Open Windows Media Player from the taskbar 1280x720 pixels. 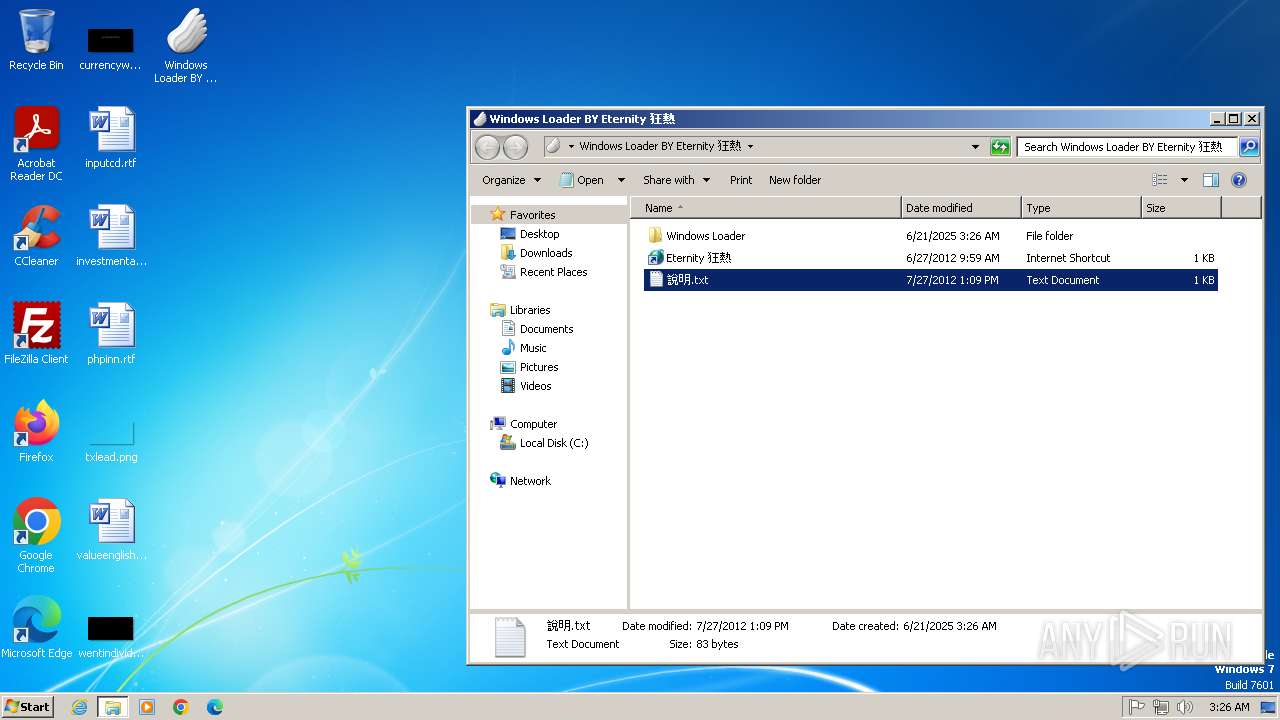[147, 707]
